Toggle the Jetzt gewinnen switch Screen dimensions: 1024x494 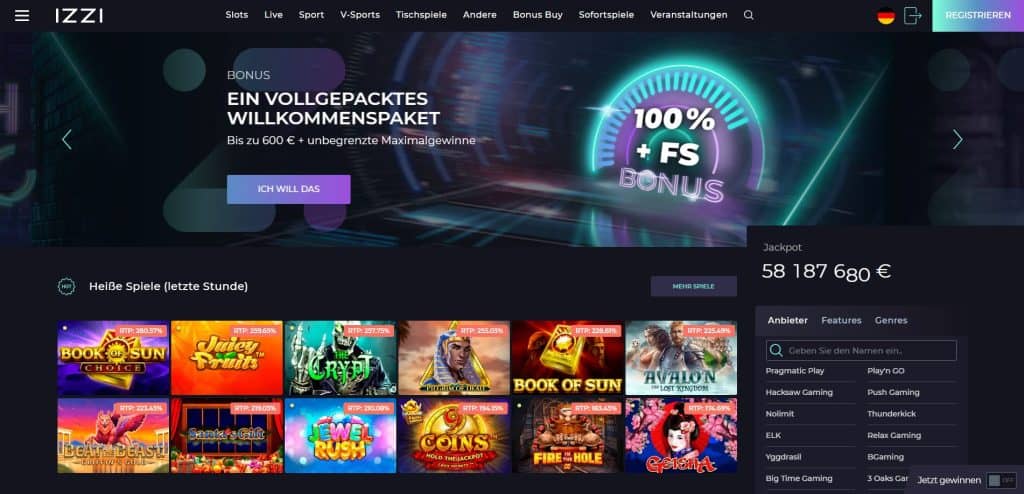(x=1000, y=480)
